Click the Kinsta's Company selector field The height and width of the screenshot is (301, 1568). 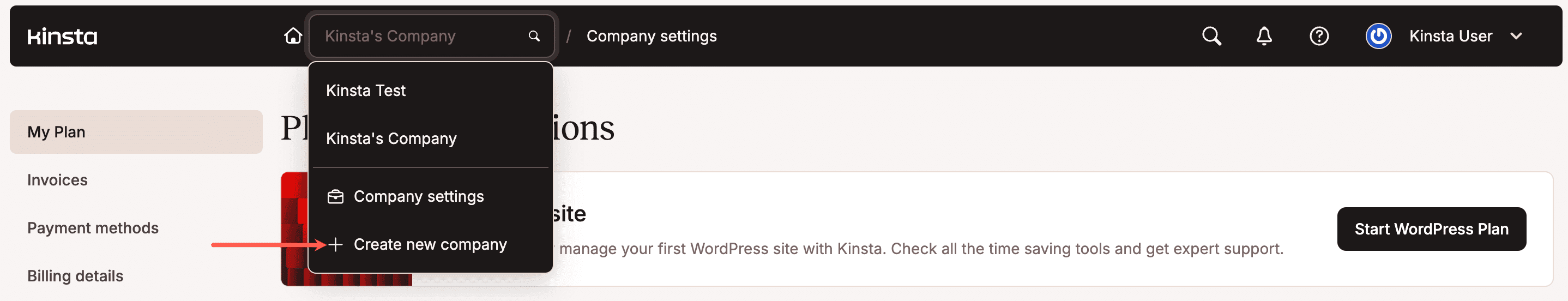coord(420,37)
